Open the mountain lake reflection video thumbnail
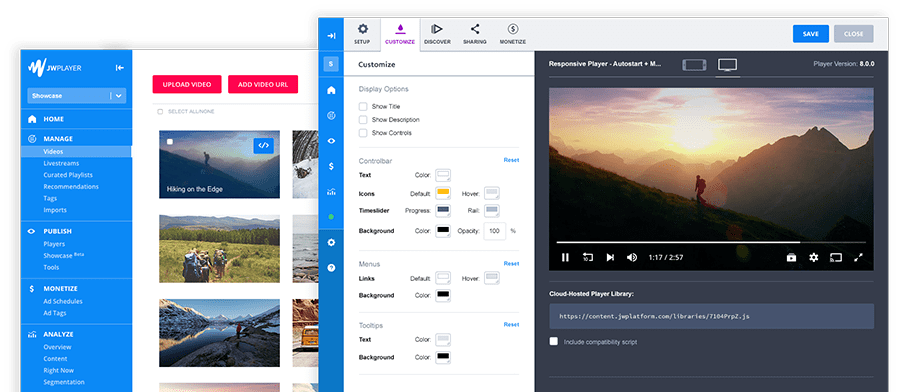The width and height of the screenshot is (900, 392). click(219, 333)
